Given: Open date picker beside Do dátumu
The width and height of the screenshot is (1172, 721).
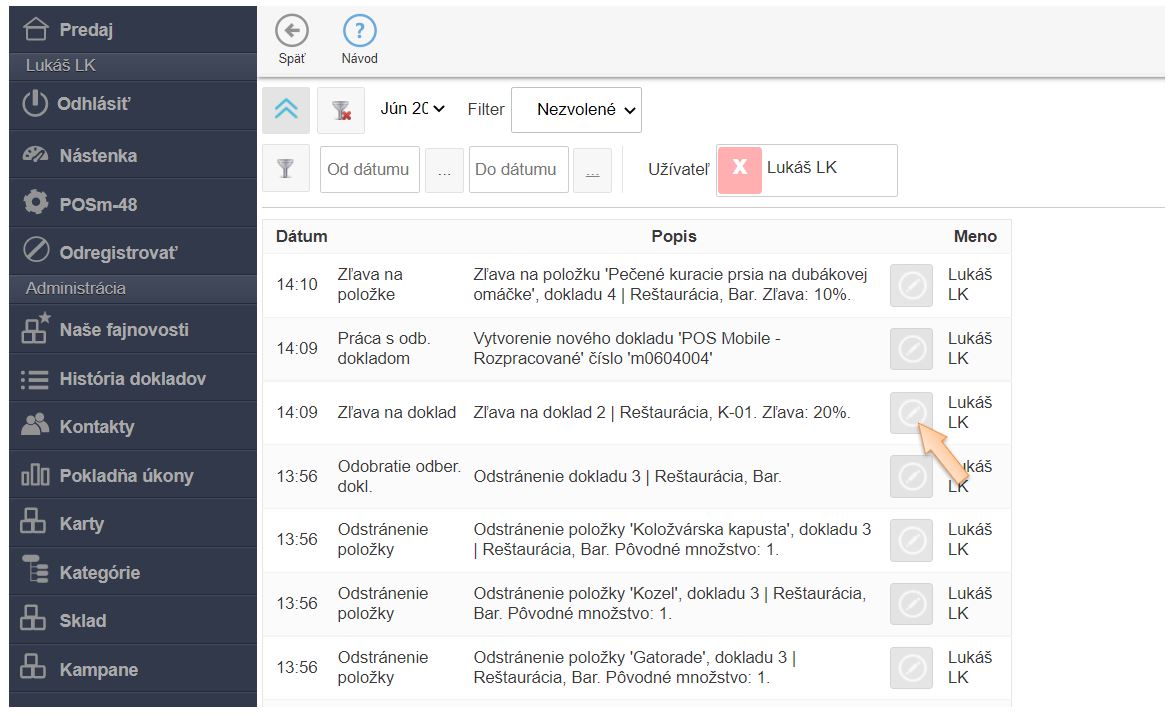Looking at the screenshot, I should click(592, 170).
